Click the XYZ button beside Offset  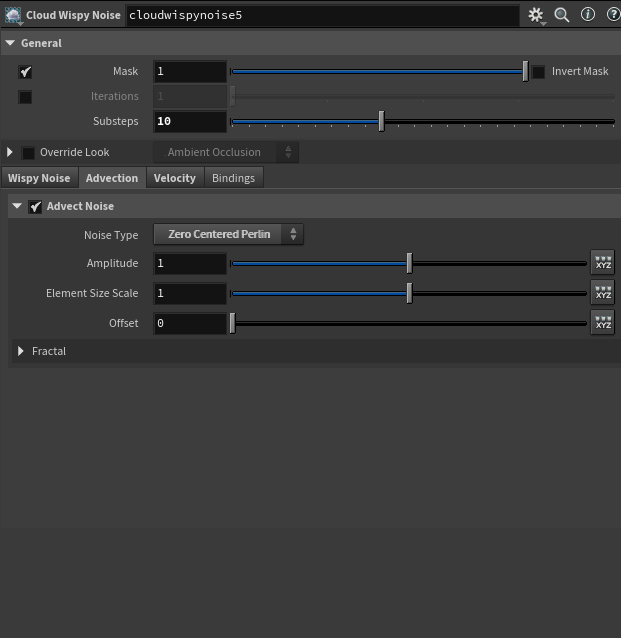coord(603,323)
